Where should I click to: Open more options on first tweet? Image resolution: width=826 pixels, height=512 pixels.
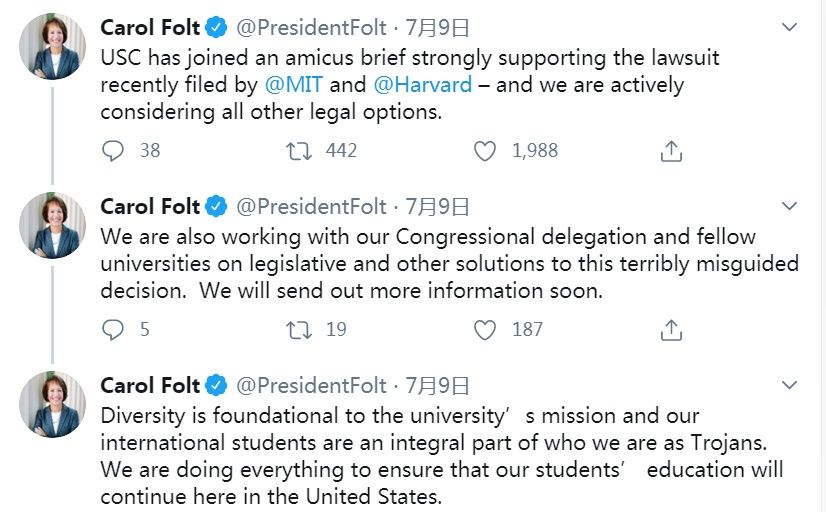coord(789,27)
